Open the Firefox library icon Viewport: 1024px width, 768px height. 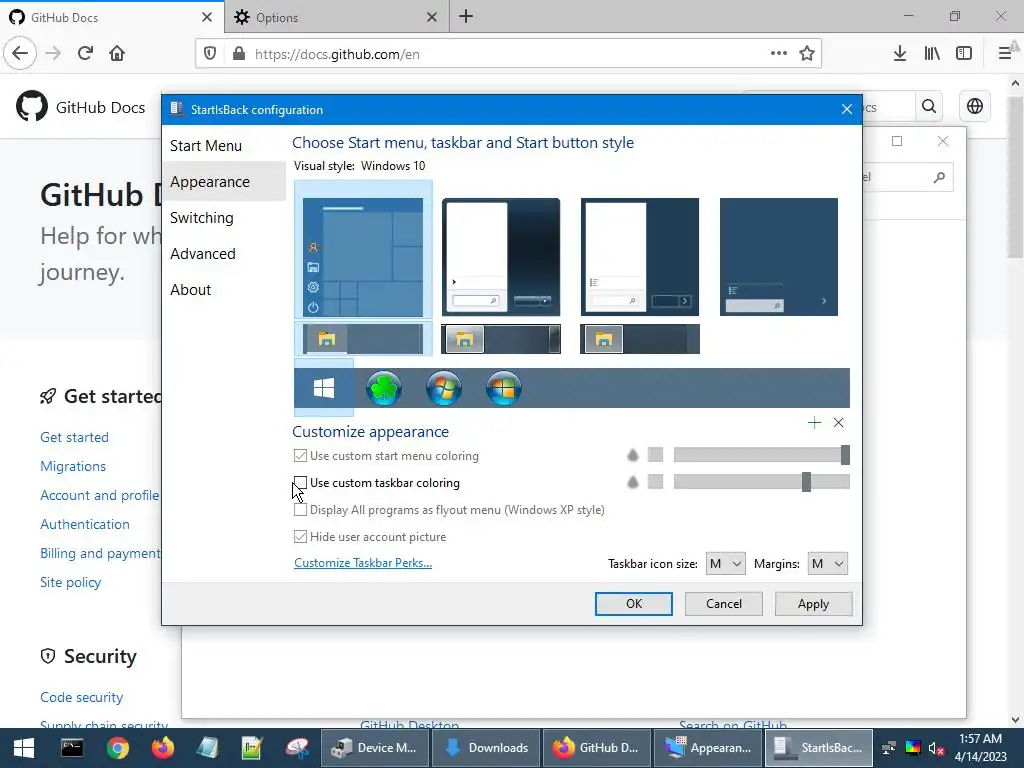point(932,54)
